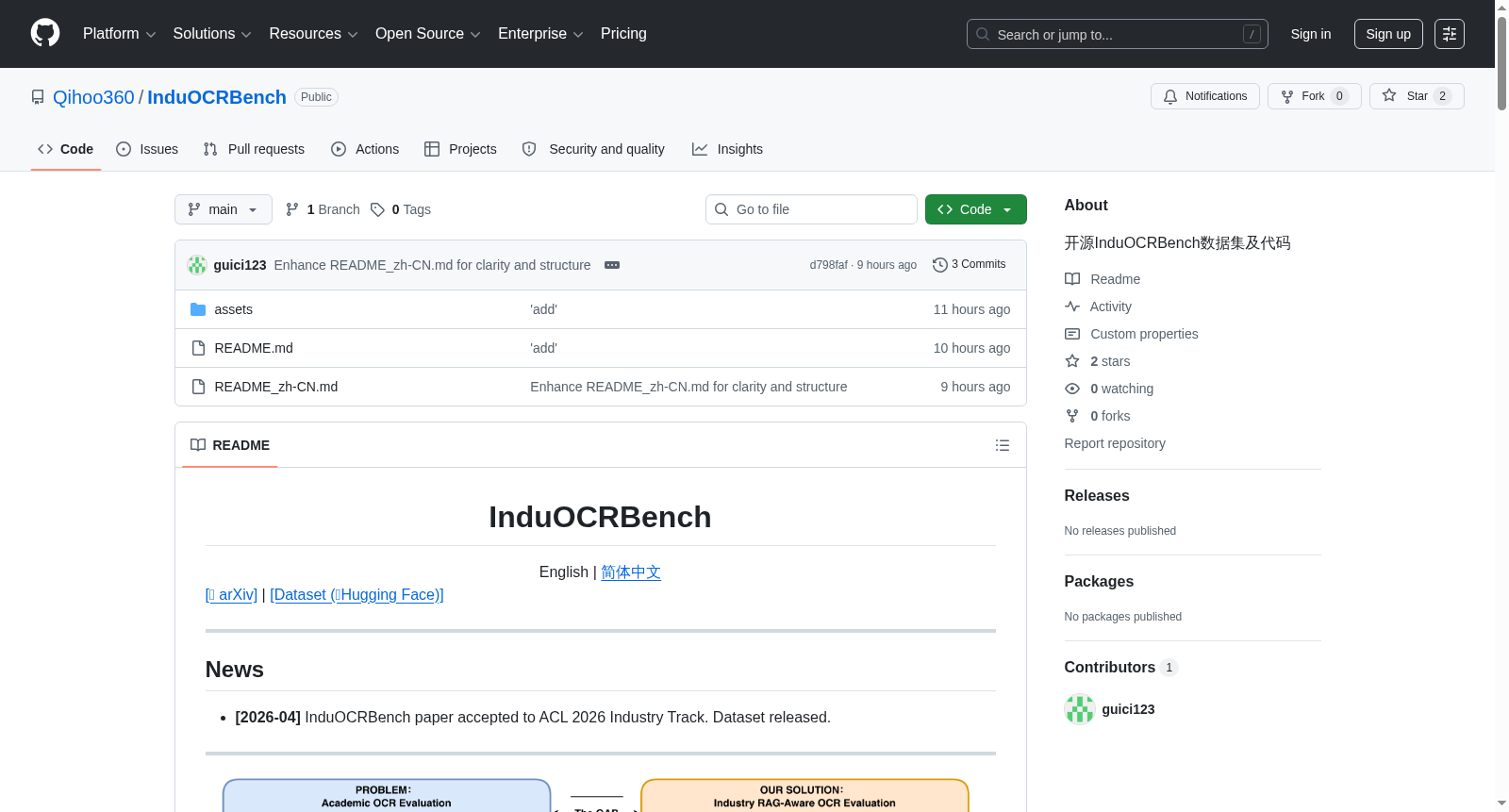Open the Insights tab
1509x812 pixels.
(x=727, y=149)
